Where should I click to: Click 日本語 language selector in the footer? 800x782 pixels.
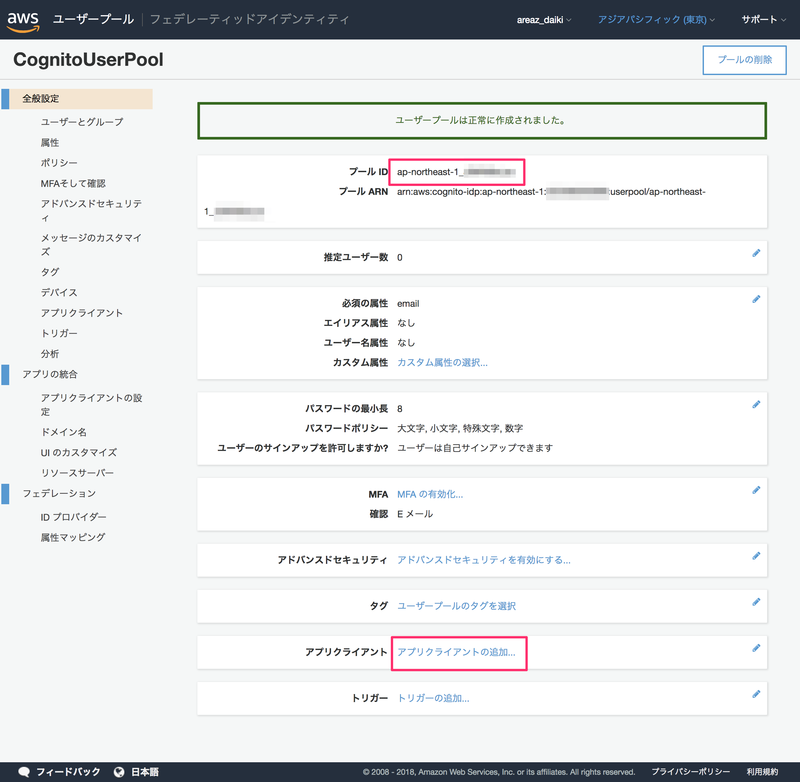click(145, 772)
